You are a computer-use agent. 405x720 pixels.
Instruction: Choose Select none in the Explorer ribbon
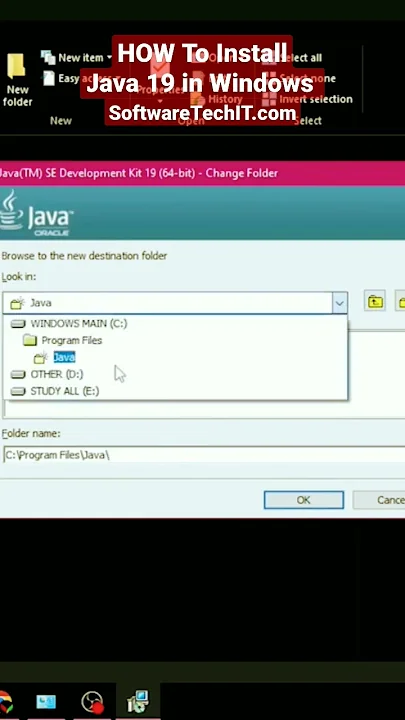[301, 79]
